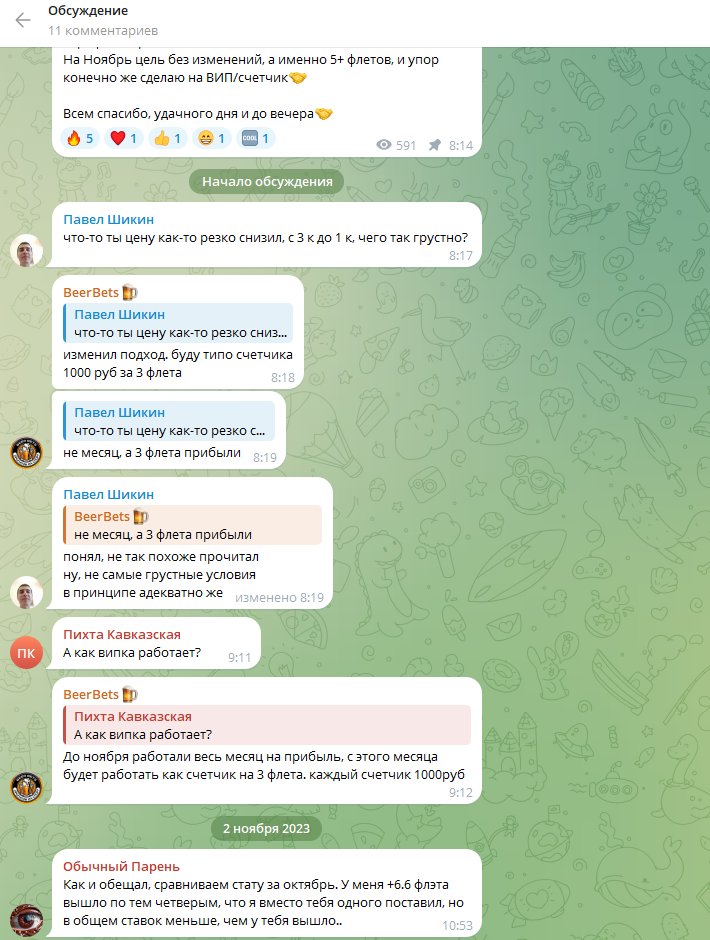710x940 pixels.
Task: Toggle the fire reaction with 5 votes
Action: coord(80,138)
